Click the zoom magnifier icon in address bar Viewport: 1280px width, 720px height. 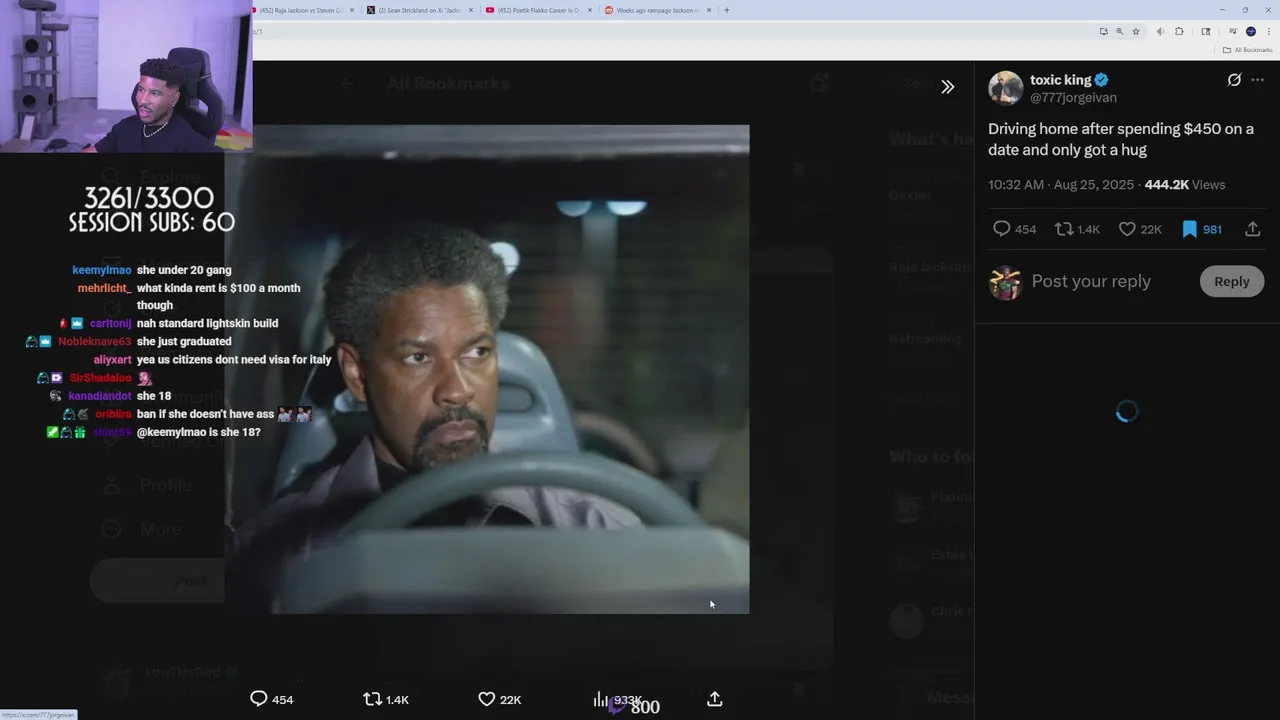tap(1119, 31)
